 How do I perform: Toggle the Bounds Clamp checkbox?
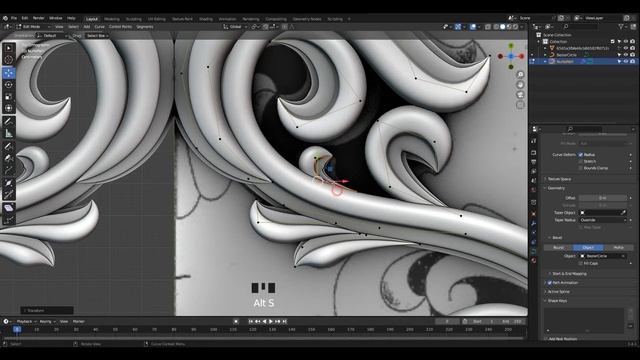click(580, 168)
